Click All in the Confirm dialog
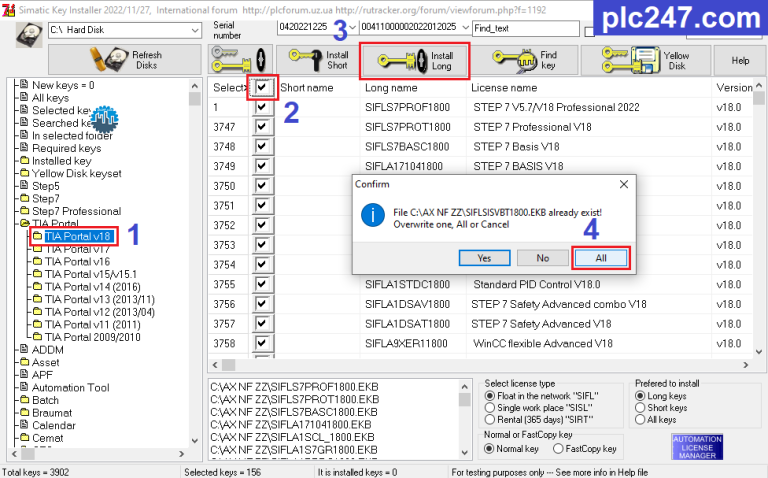The height and width of the screenshot is (478, 768). tap(600, 258)
